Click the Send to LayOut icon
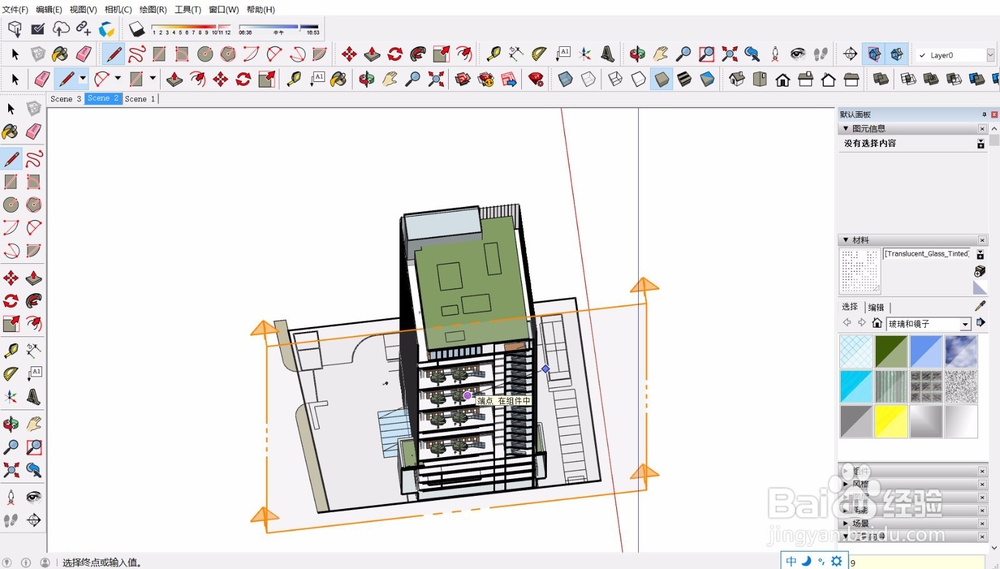This screenshot has width=1000, height=569. tap(508, 79)
